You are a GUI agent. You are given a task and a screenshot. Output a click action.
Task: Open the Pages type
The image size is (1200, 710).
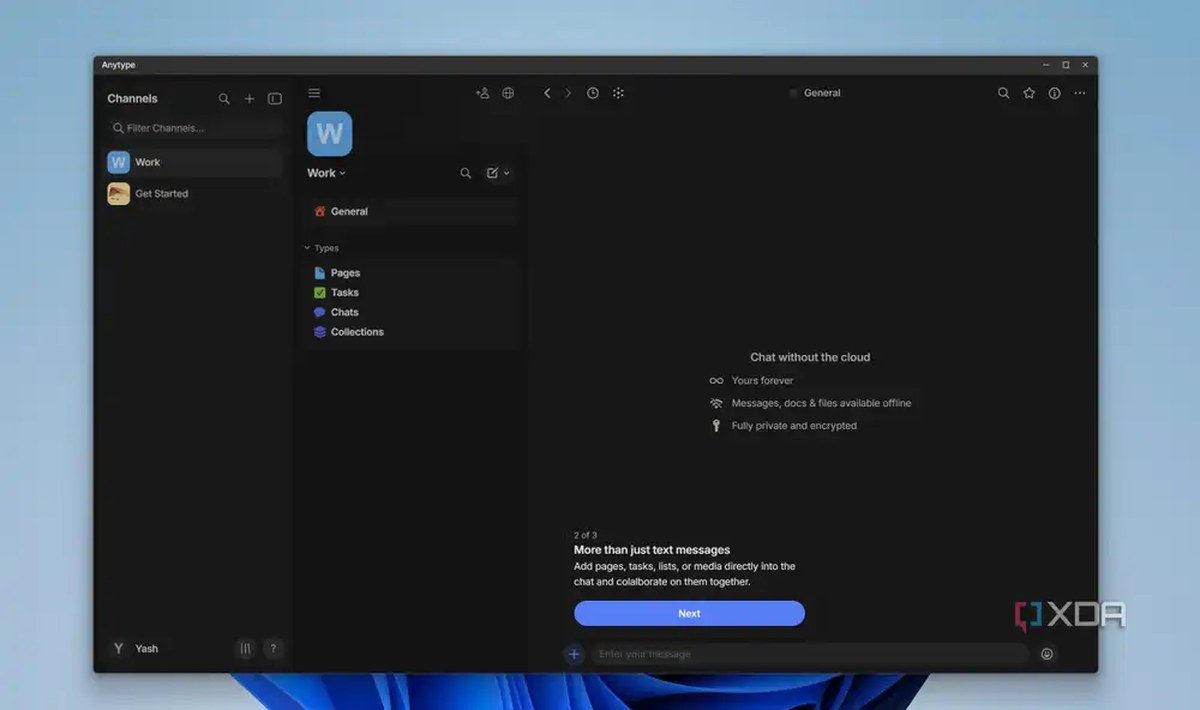tap(410, 273)
